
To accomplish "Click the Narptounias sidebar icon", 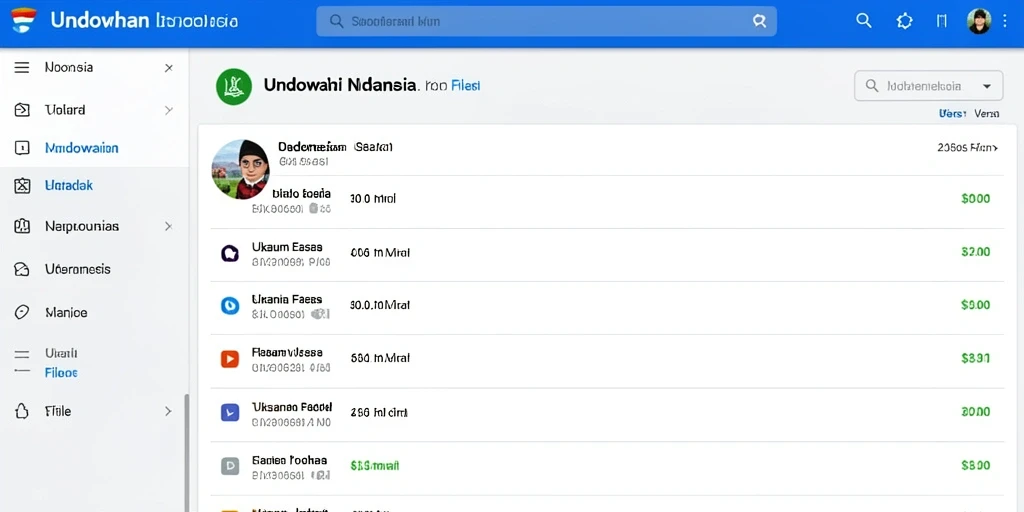I will pos(22,226).
